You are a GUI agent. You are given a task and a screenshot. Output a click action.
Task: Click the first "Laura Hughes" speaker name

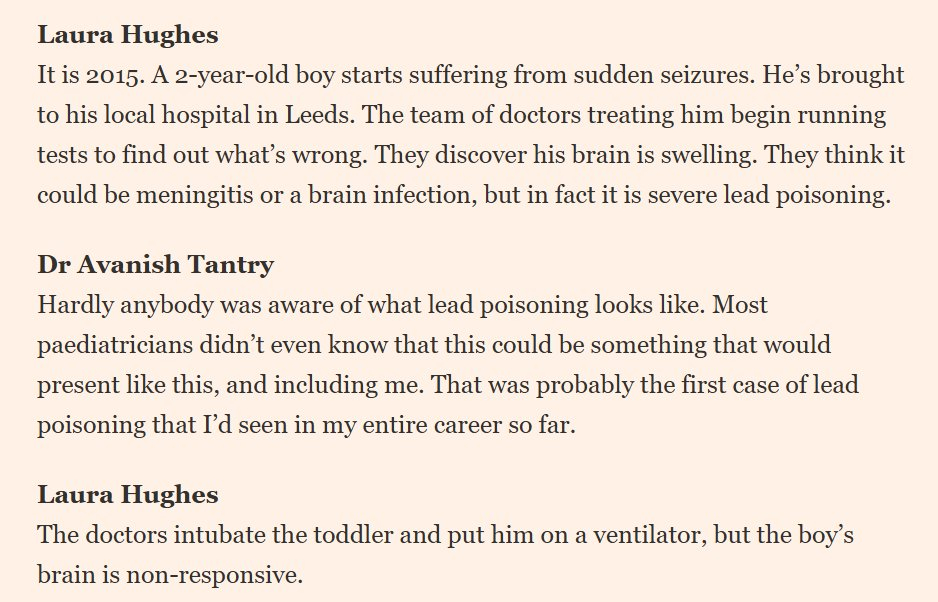click(128, 36)
